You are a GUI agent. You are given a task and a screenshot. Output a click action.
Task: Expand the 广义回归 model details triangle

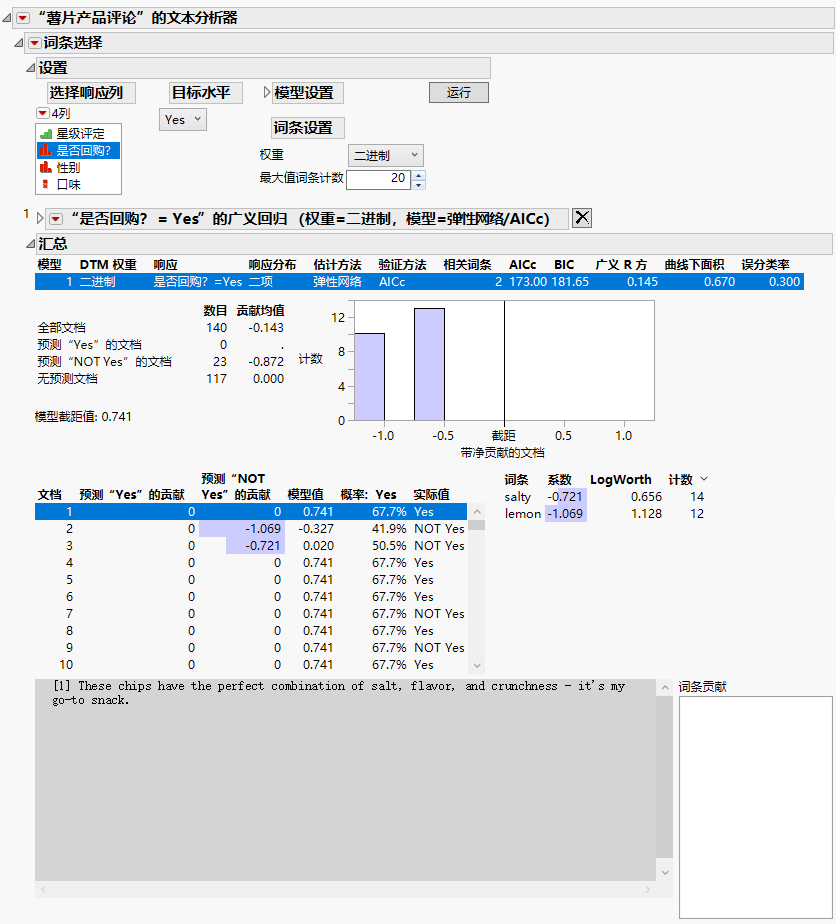pyautogui.click(x=40, y=219)
